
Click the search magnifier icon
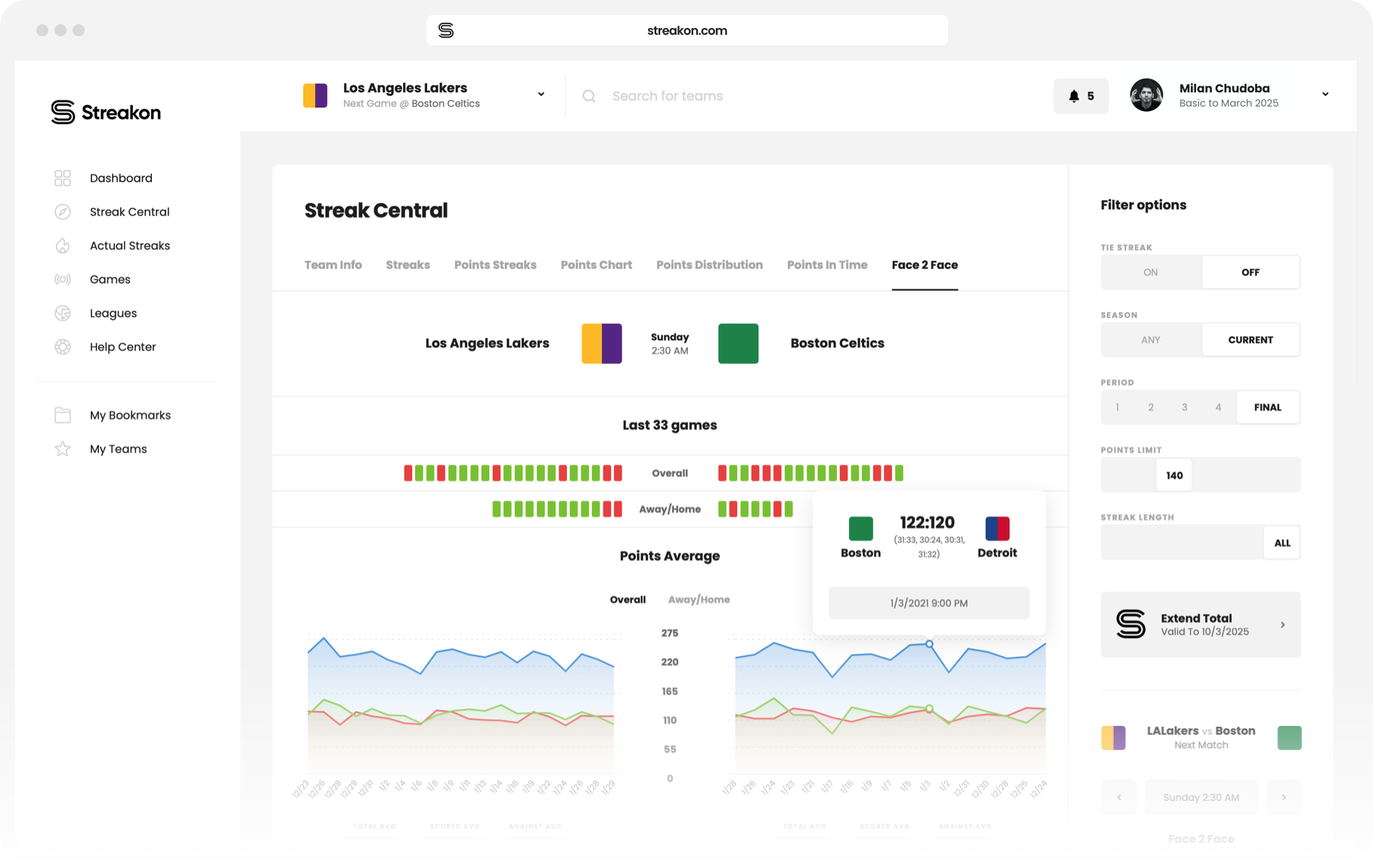[589, 96]
